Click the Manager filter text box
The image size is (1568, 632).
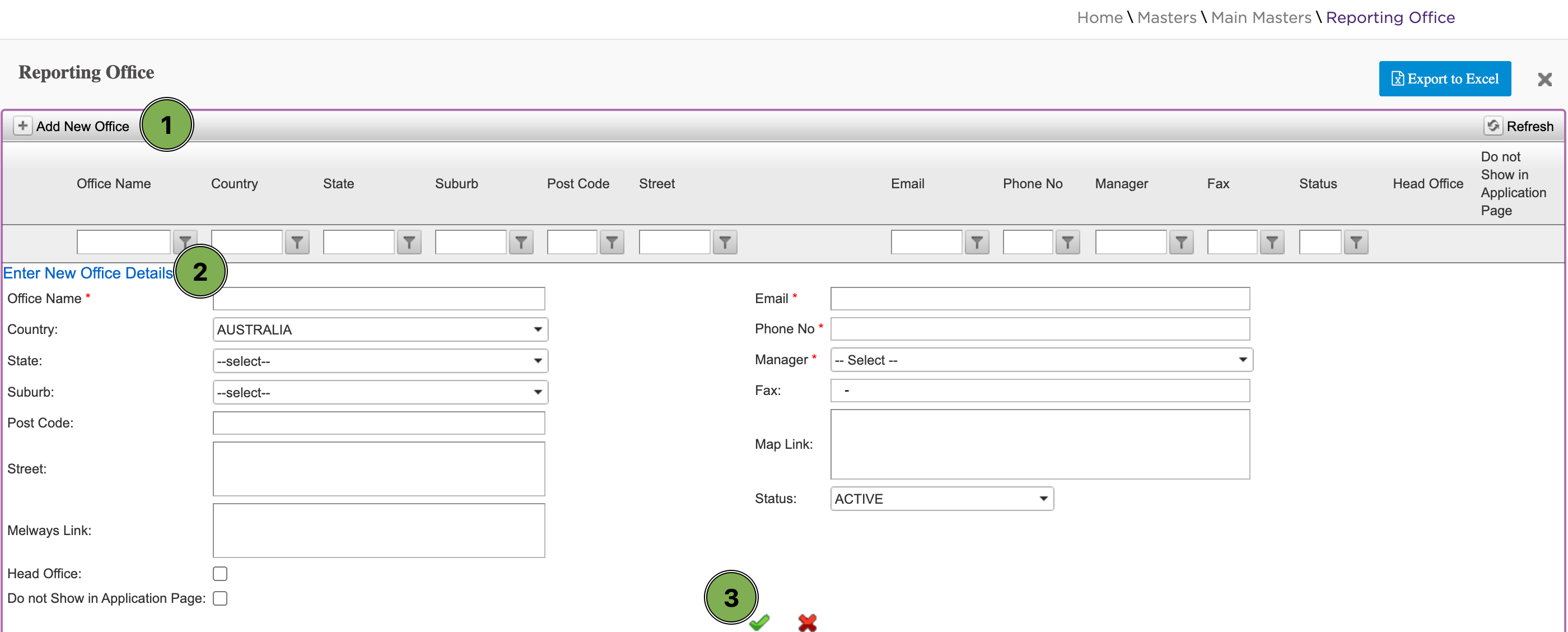pos(1131,241)
